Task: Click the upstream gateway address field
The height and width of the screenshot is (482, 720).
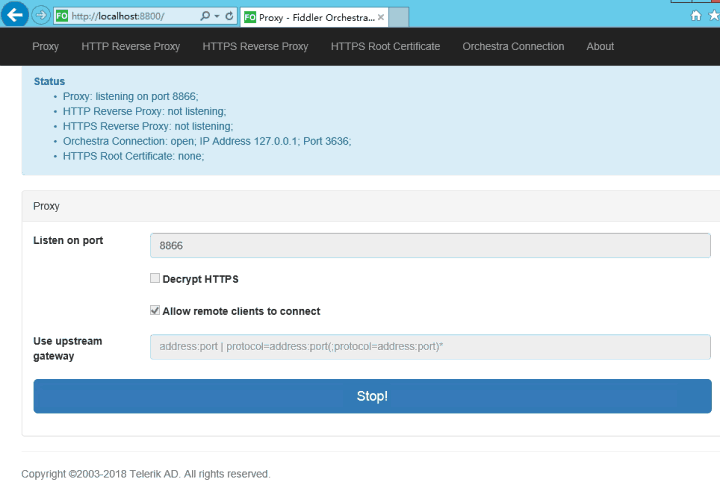Action: click(430, 347)
